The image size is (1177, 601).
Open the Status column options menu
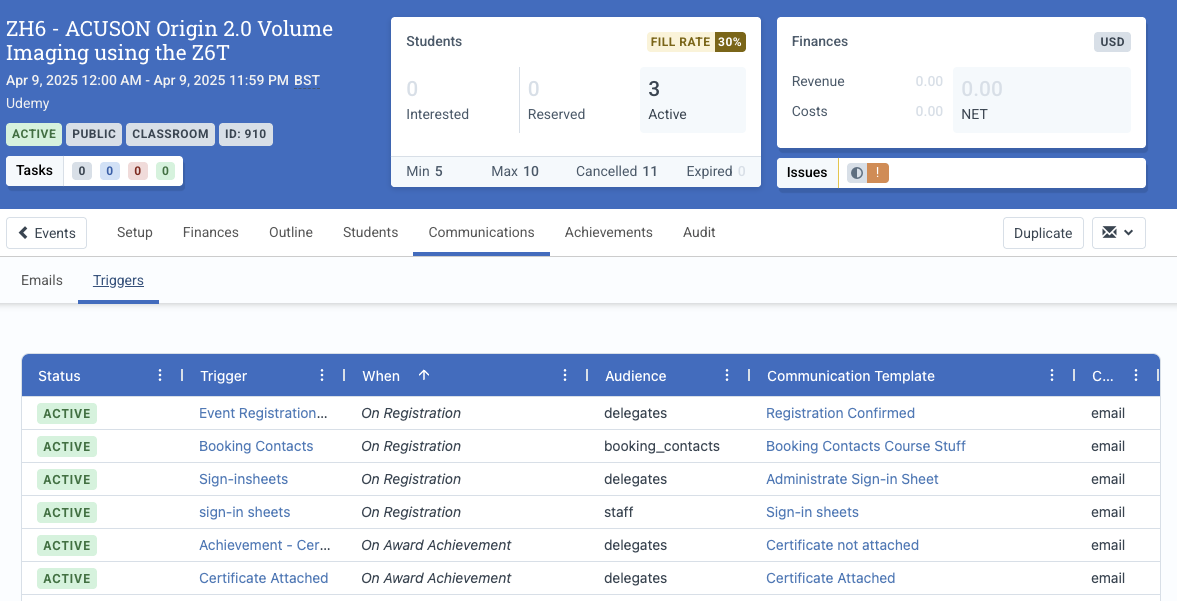159,375
